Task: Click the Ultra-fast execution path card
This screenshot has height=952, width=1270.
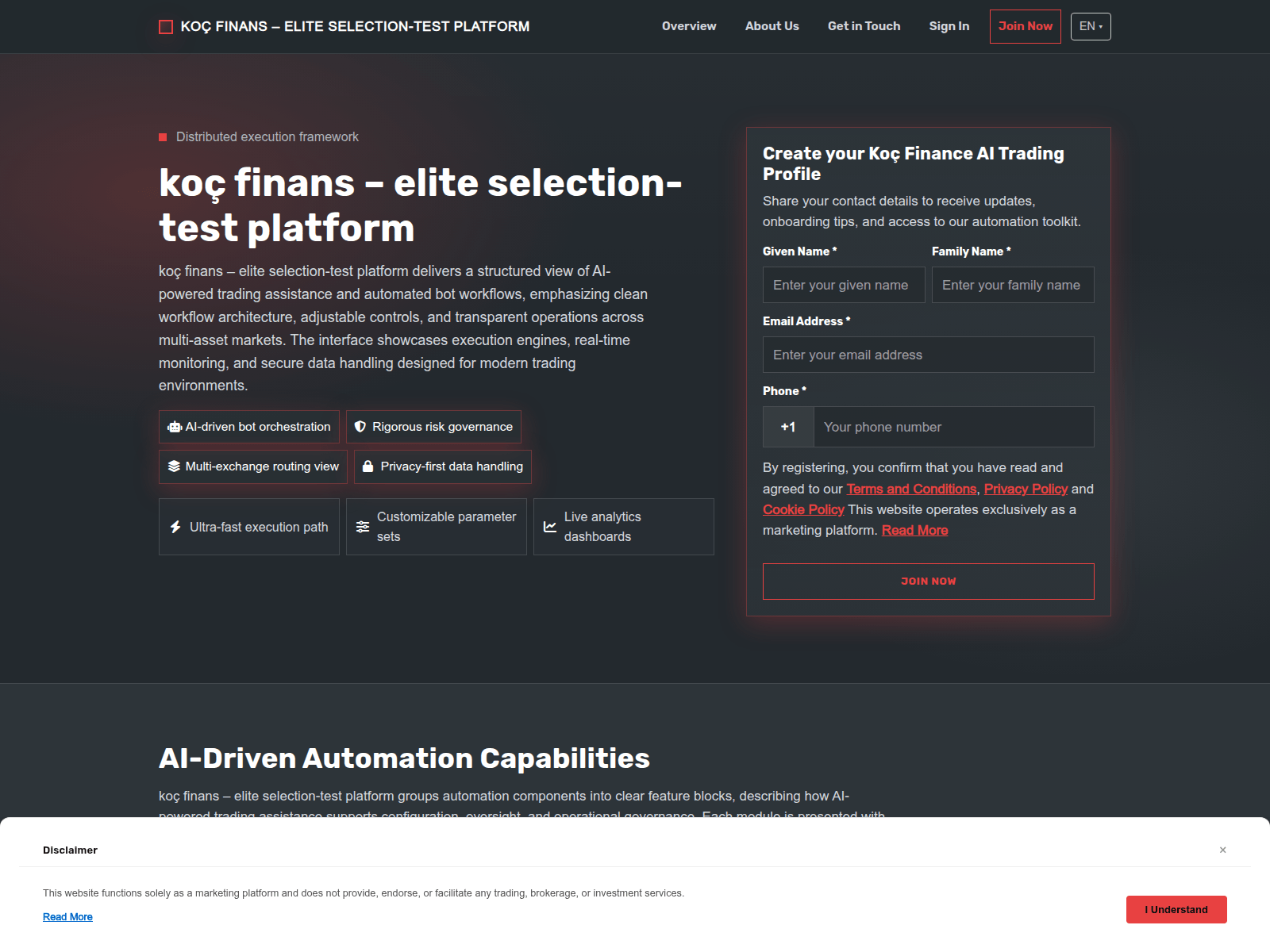Action: (x=249, y=527)
